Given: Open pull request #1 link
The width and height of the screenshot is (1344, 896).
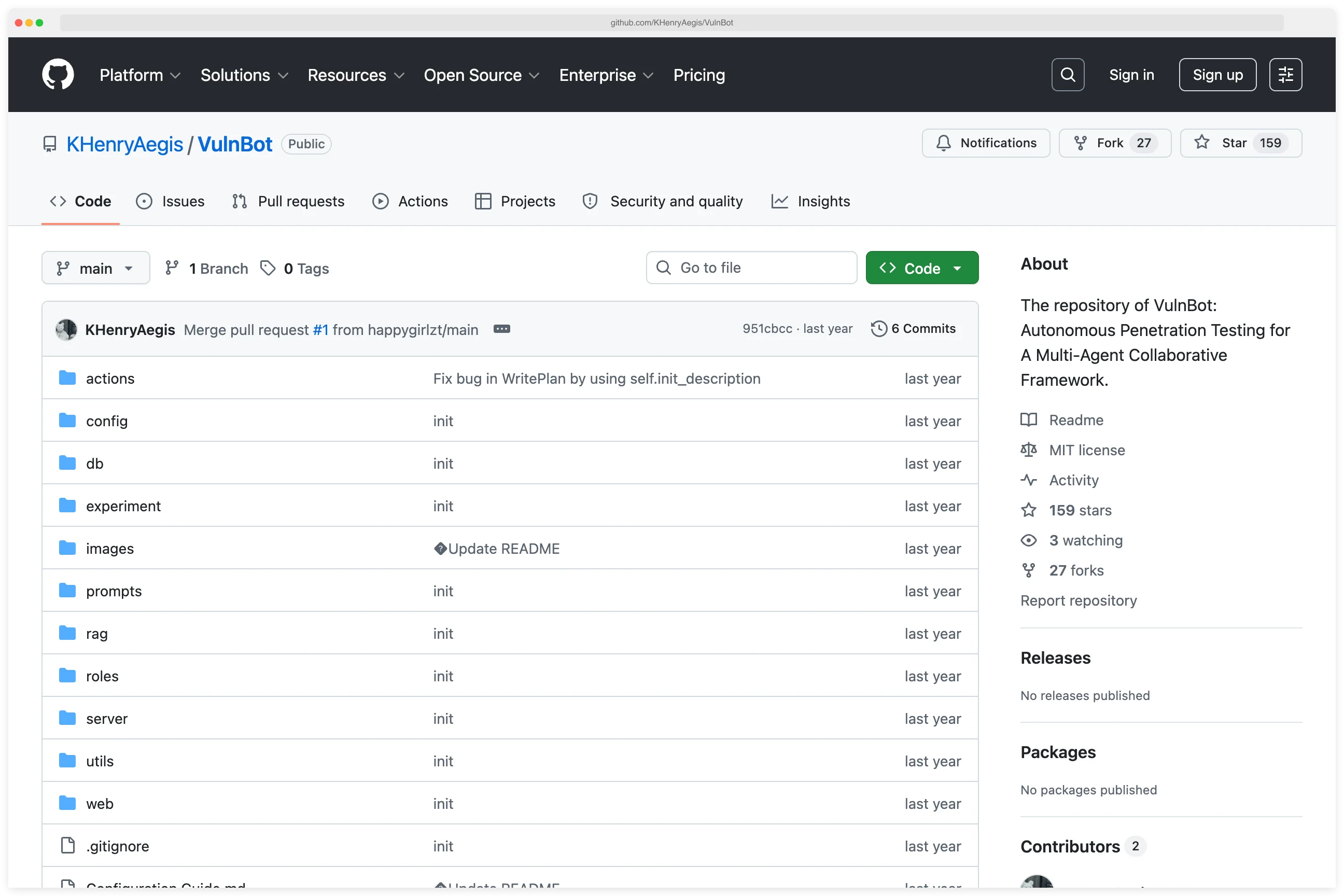Looking at the screenshot, I should [320, 330].
